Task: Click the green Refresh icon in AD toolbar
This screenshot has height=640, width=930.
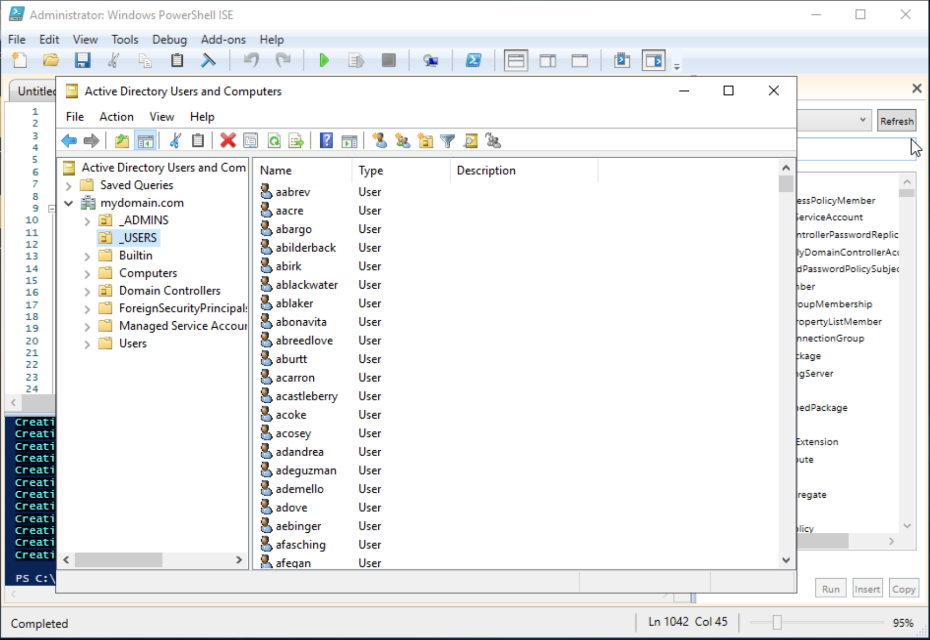Action: pos(274,141)
